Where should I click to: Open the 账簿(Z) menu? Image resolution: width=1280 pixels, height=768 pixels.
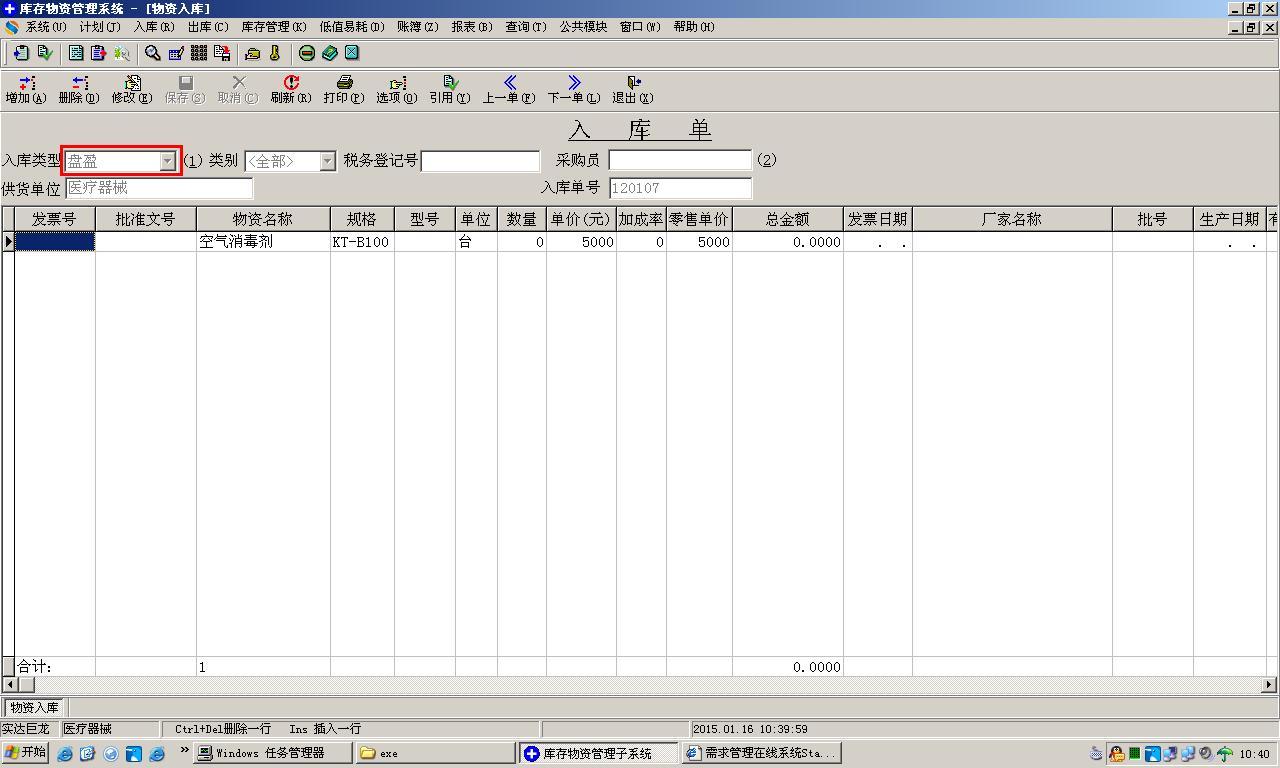pyautogui.click(x=418, y=27)
